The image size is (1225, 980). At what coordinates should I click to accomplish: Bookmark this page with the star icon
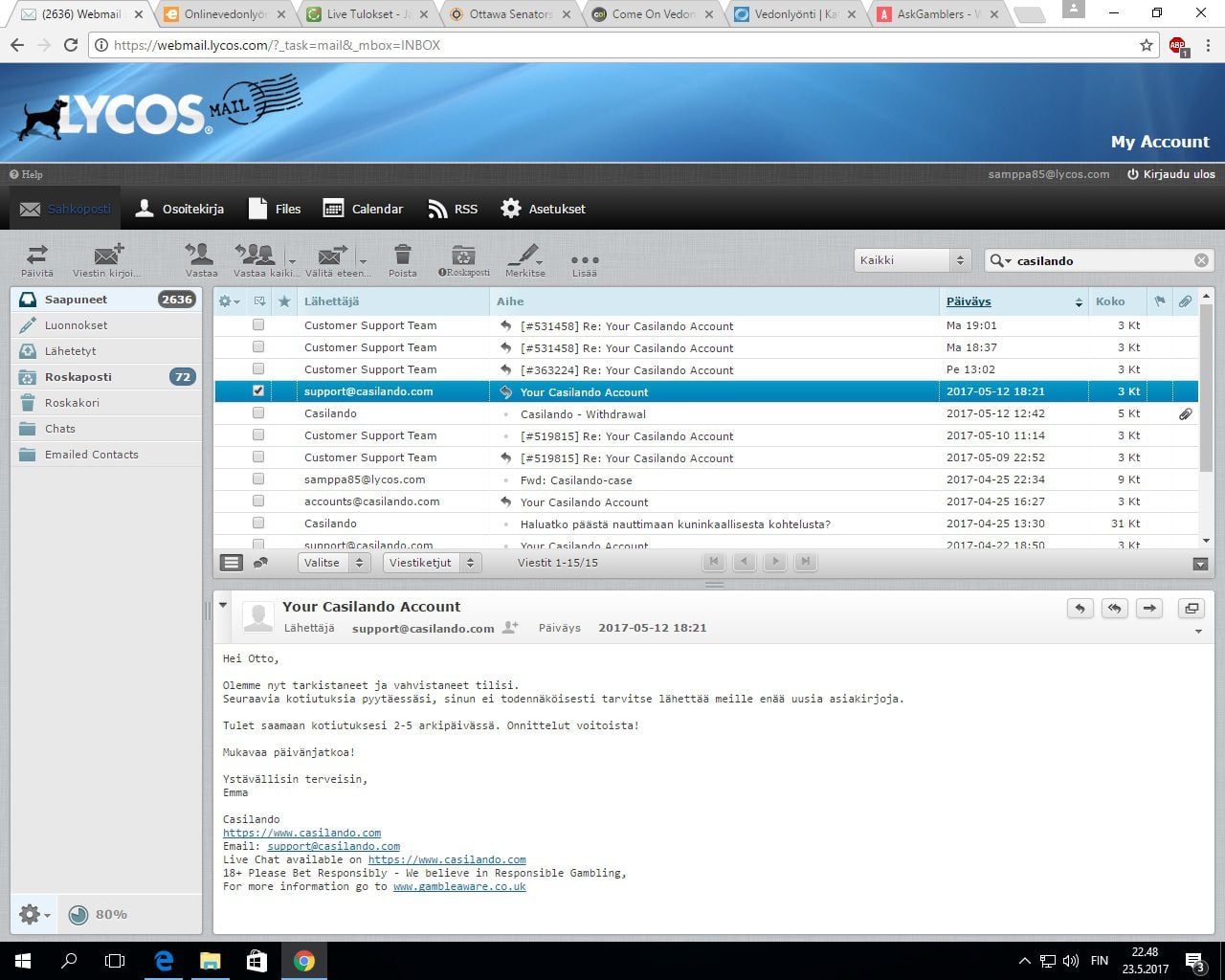[x=1147, y=45]
